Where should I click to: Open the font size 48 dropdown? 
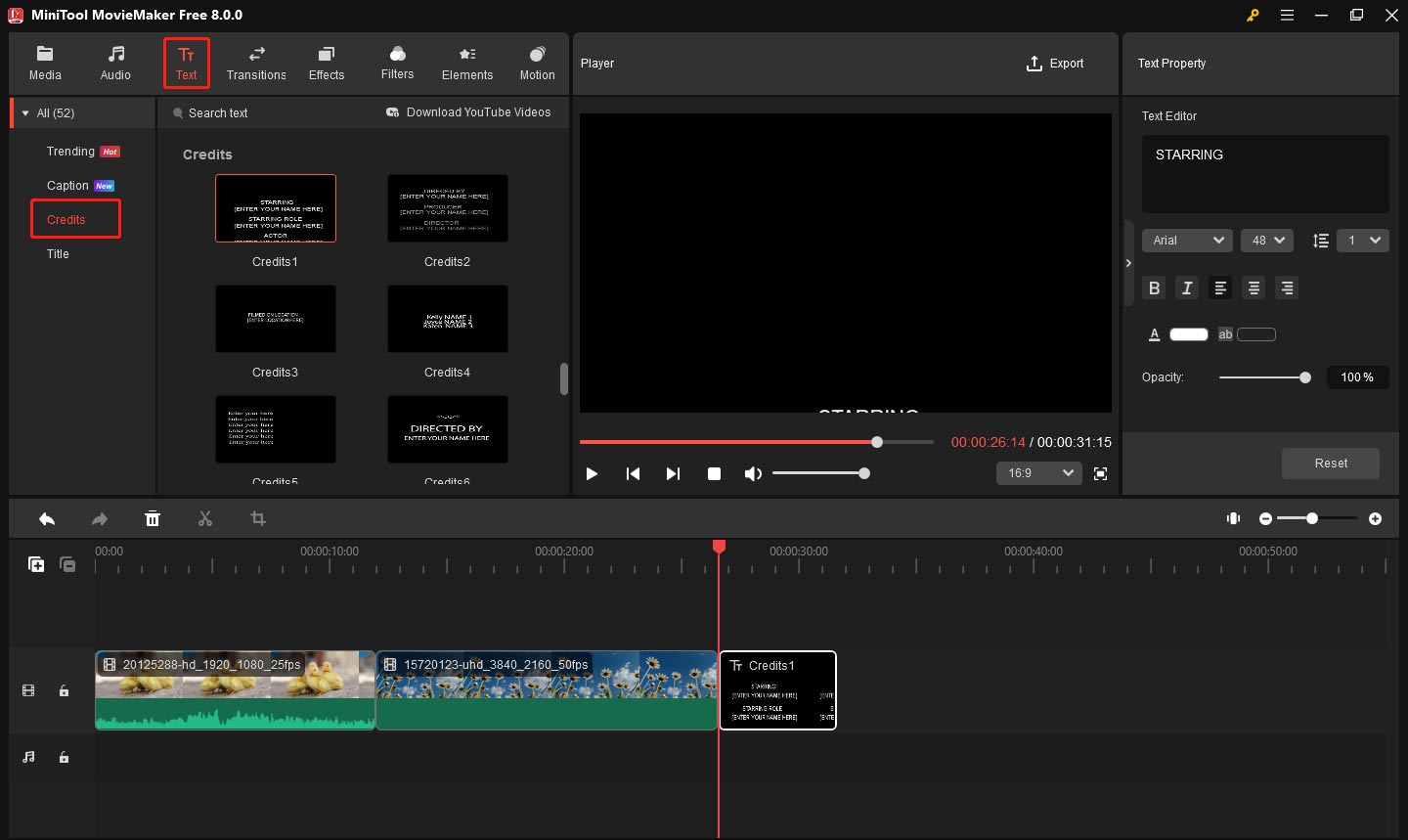[x=1267, y=241]
